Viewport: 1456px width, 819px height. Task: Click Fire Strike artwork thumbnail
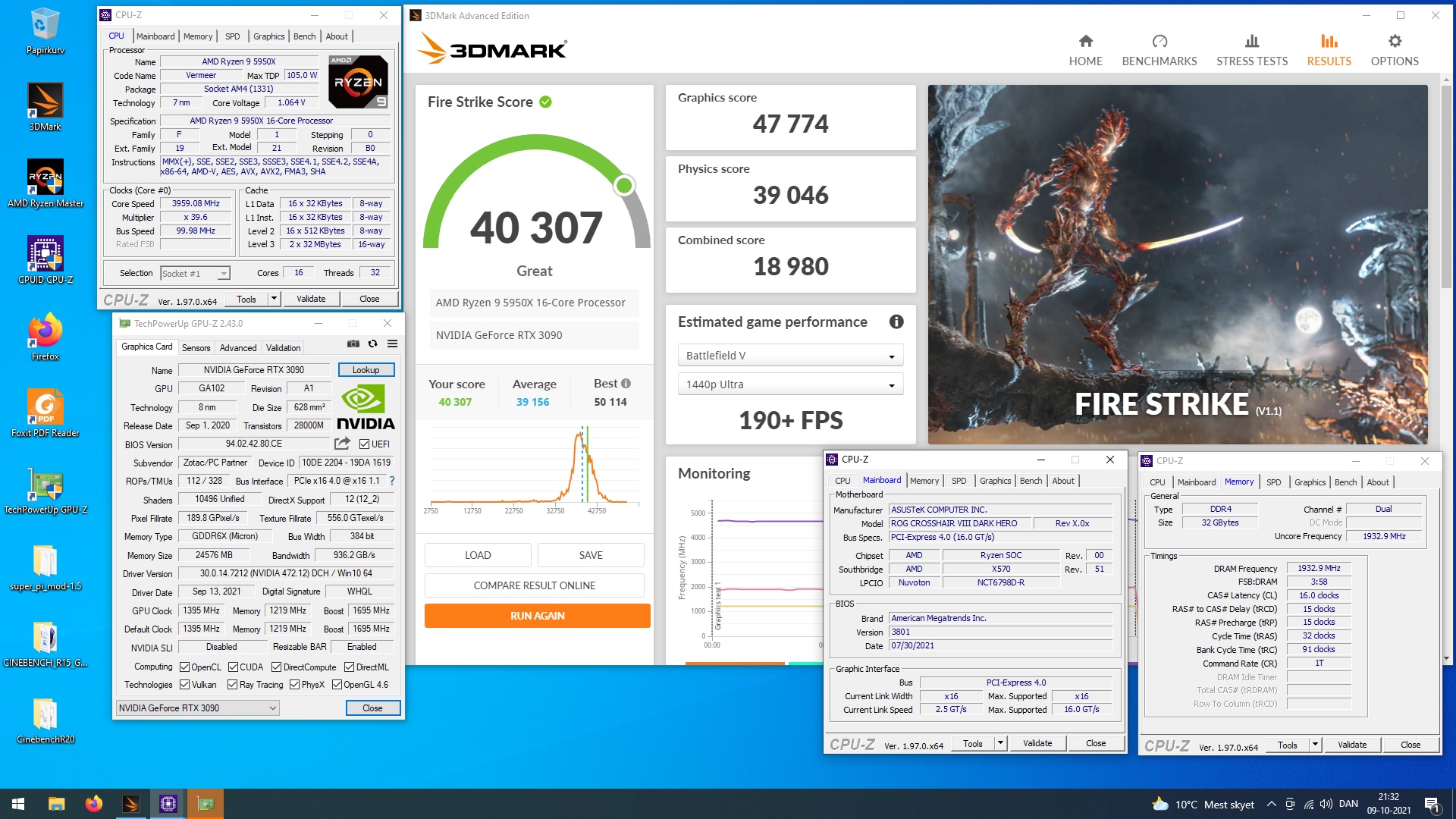[1178, 264]
